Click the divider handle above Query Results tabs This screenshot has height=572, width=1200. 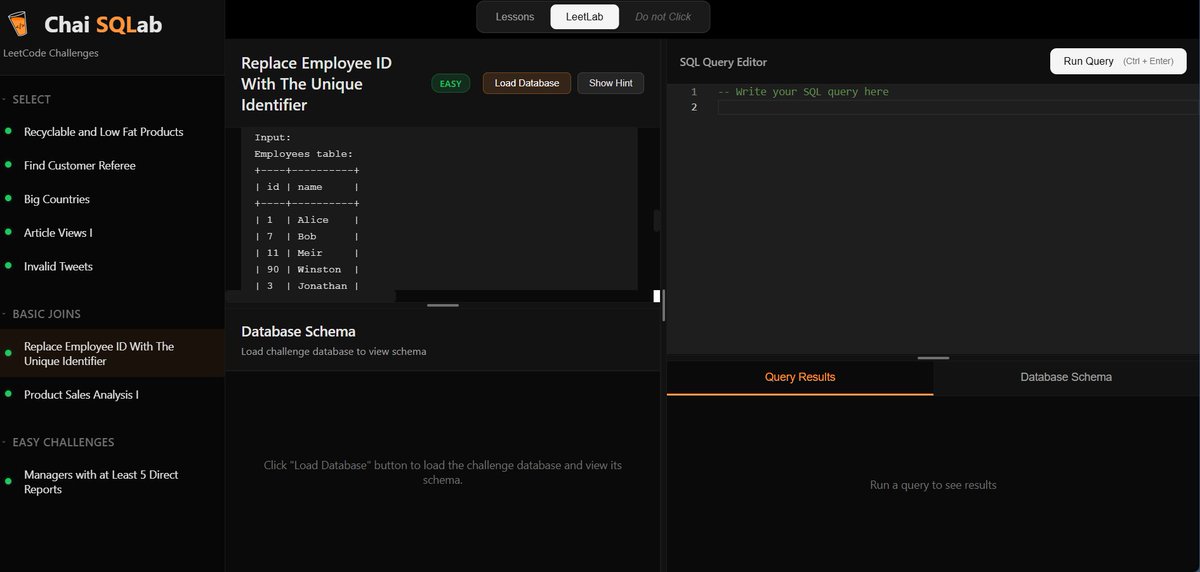tap(933, 357)
